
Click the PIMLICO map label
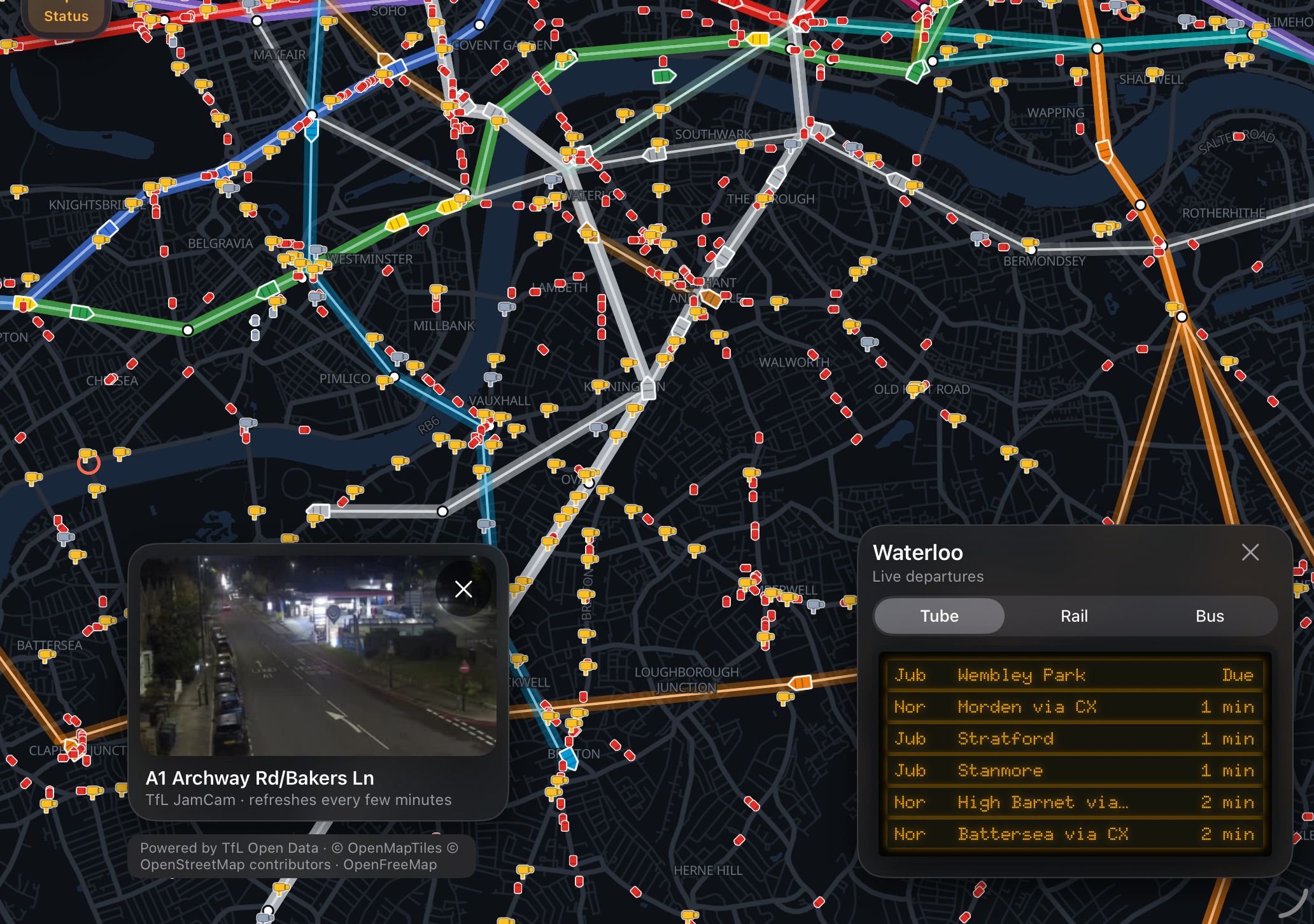344,379
